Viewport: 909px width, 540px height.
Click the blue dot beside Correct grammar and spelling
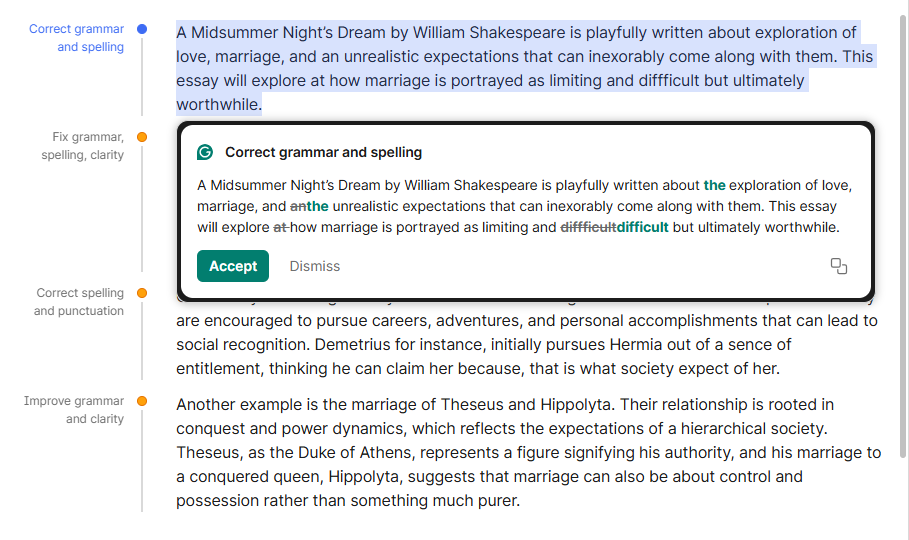tap(142, 30)
